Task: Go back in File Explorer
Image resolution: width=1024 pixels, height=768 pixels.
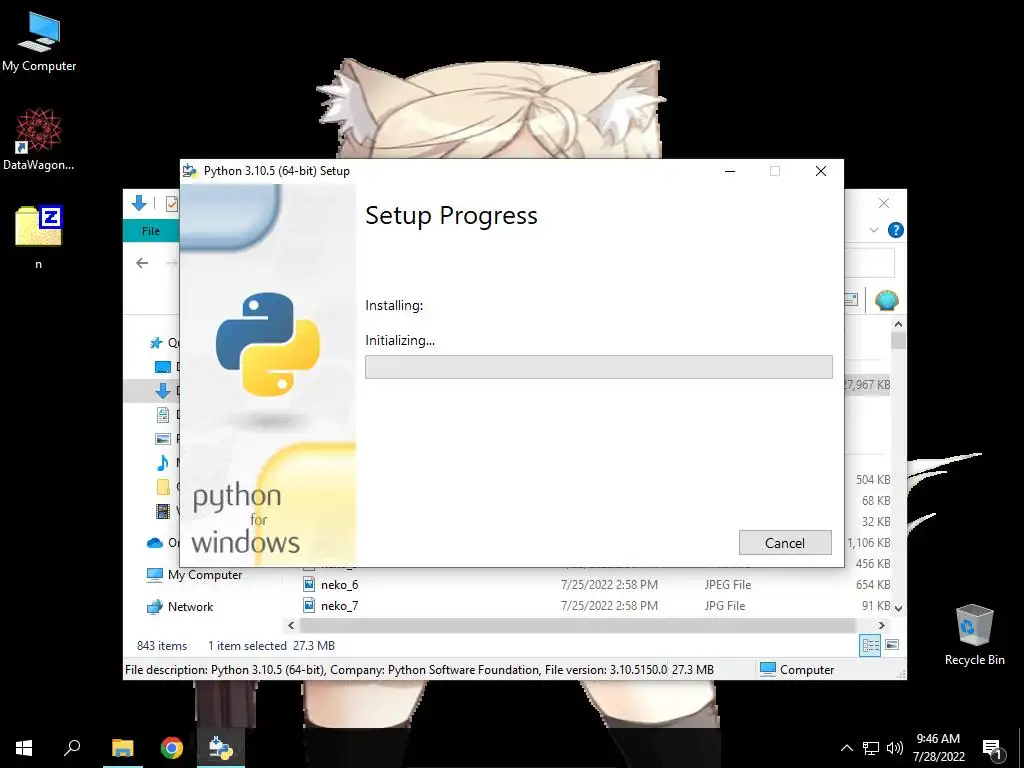Action: [142, 263]
